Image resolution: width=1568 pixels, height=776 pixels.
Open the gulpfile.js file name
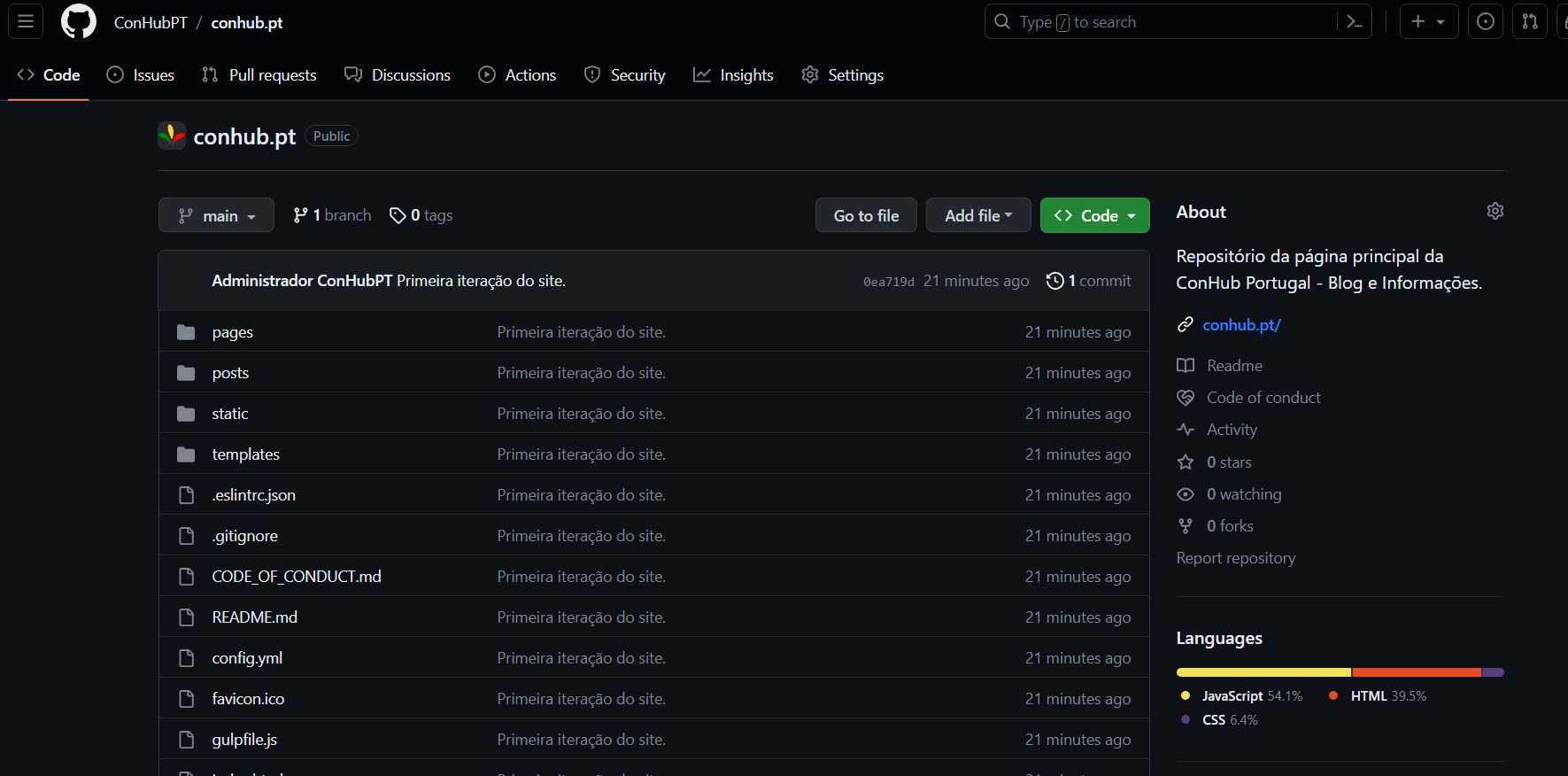[x=244, y=740]
